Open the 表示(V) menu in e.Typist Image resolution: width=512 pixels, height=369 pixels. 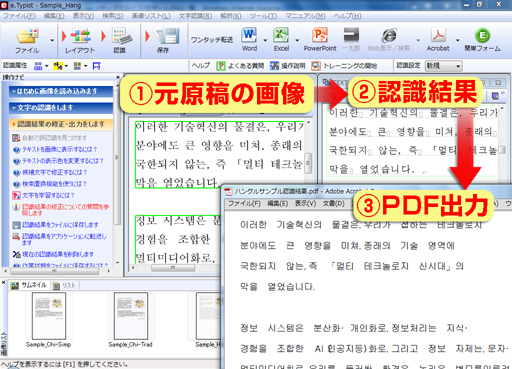[83, 16]
